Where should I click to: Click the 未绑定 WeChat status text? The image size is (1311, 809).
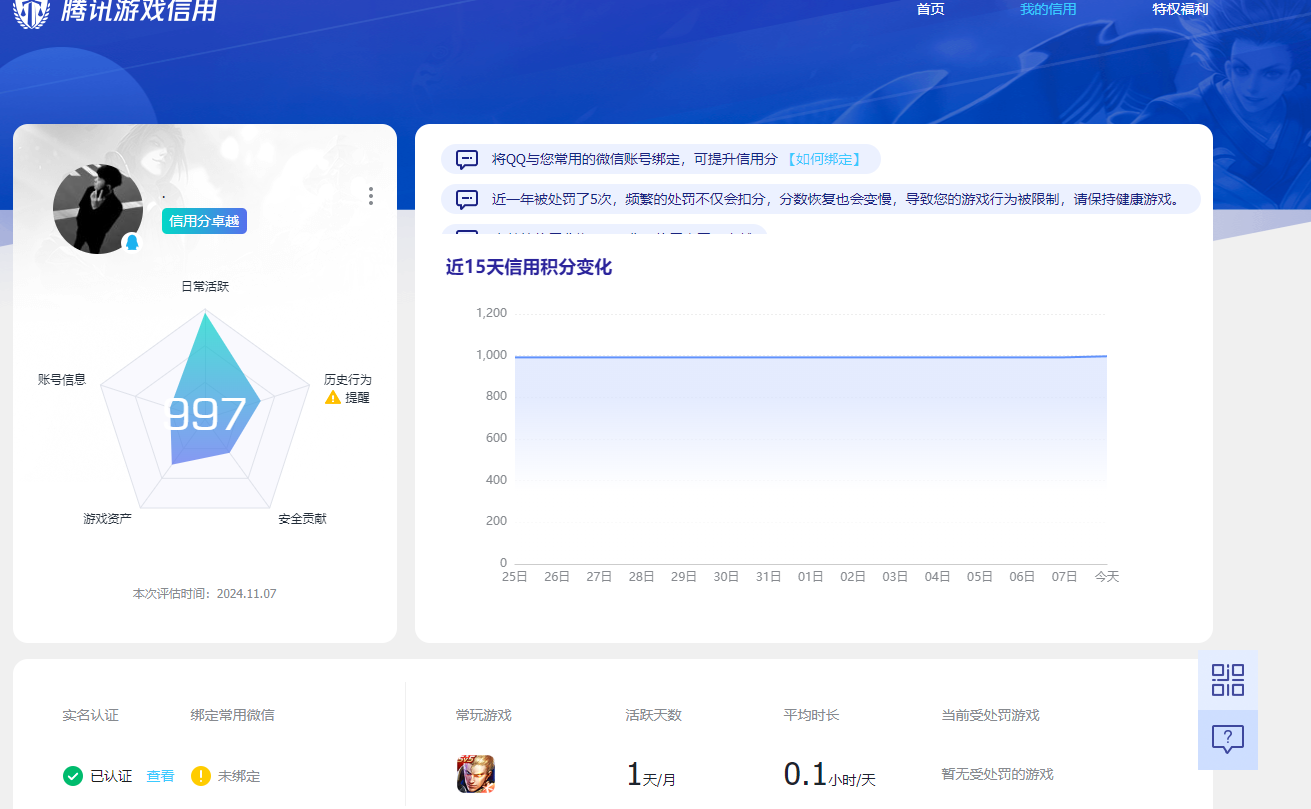click(239, 776)
